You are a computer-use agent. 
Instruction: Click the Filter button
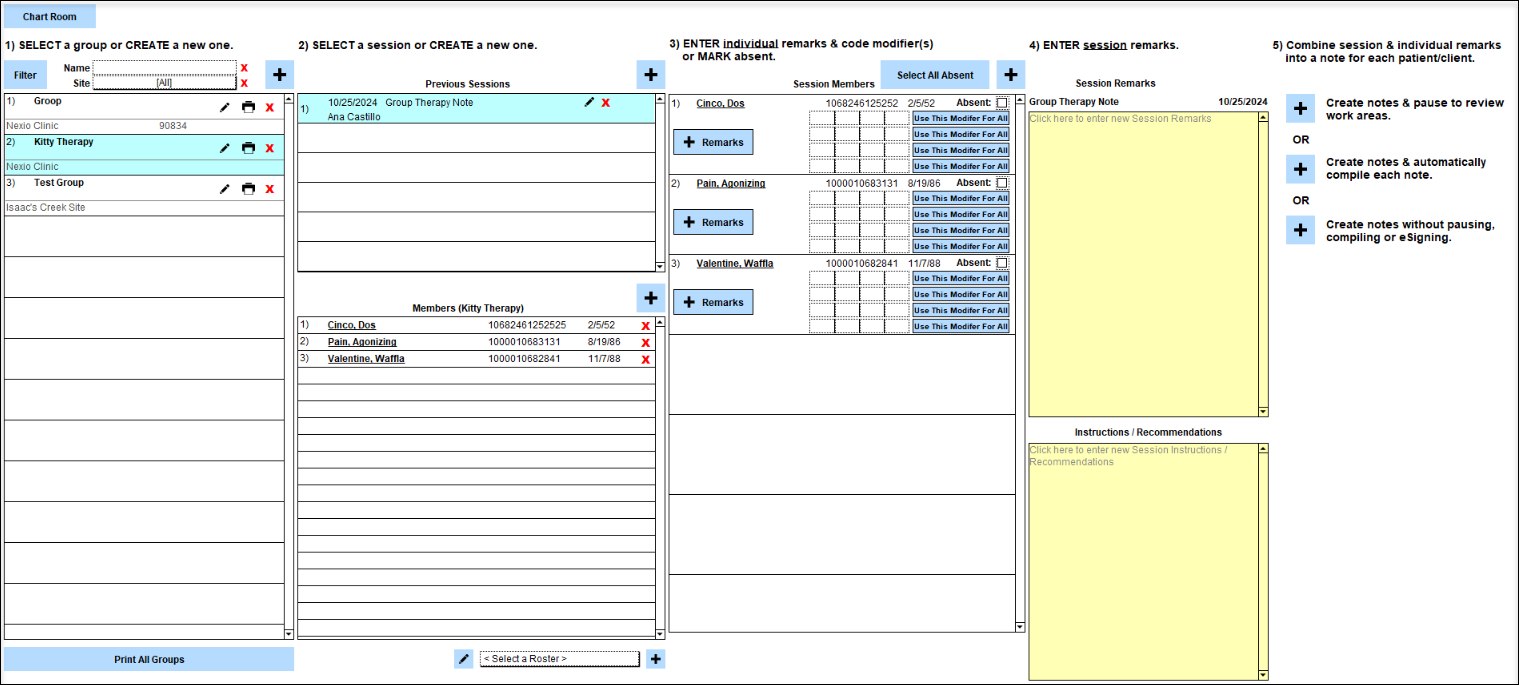pos(25,75)
